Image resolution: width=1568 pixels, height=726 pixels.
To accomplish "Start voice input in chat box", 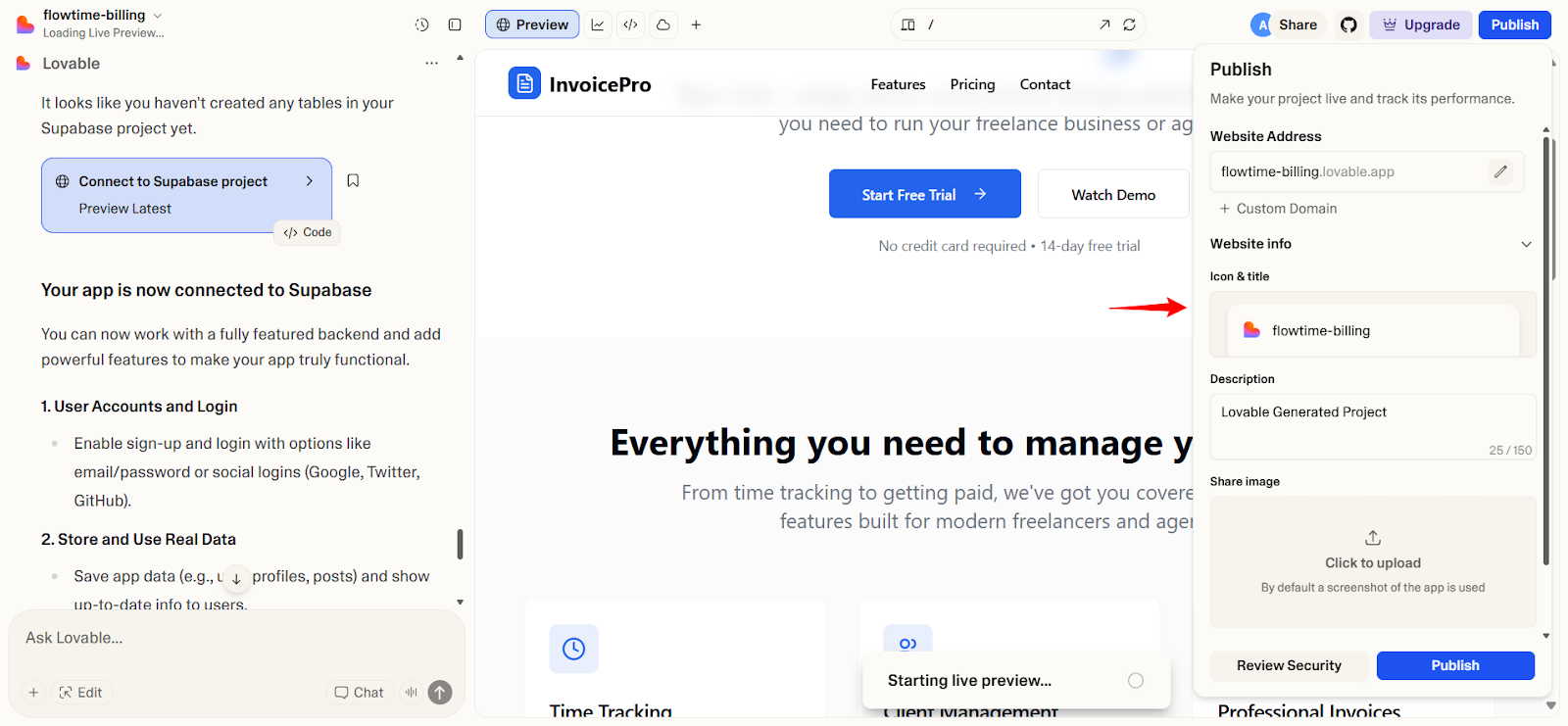I will [412, 693].
